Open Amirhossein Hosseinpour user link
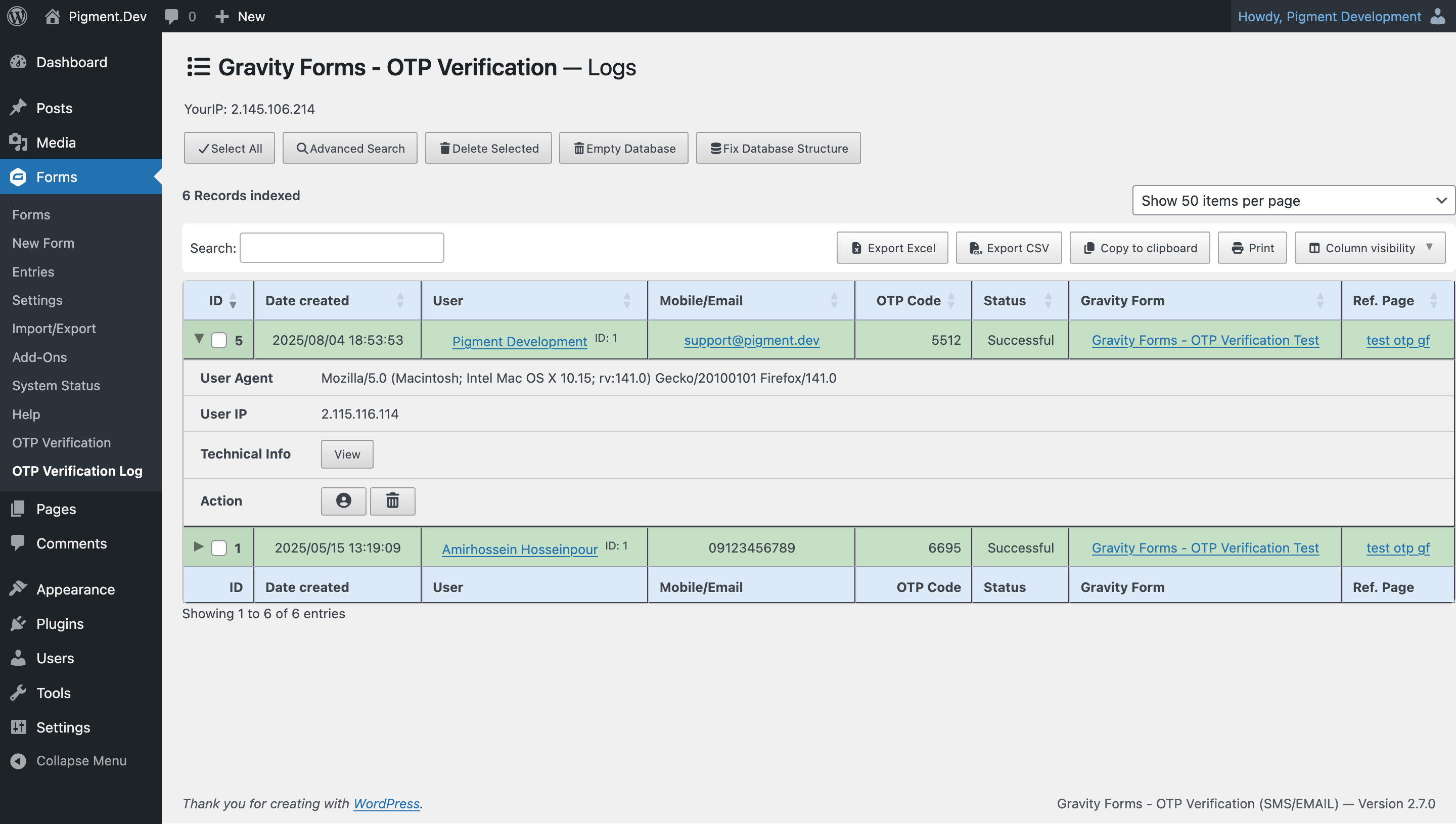 (520, 549)
